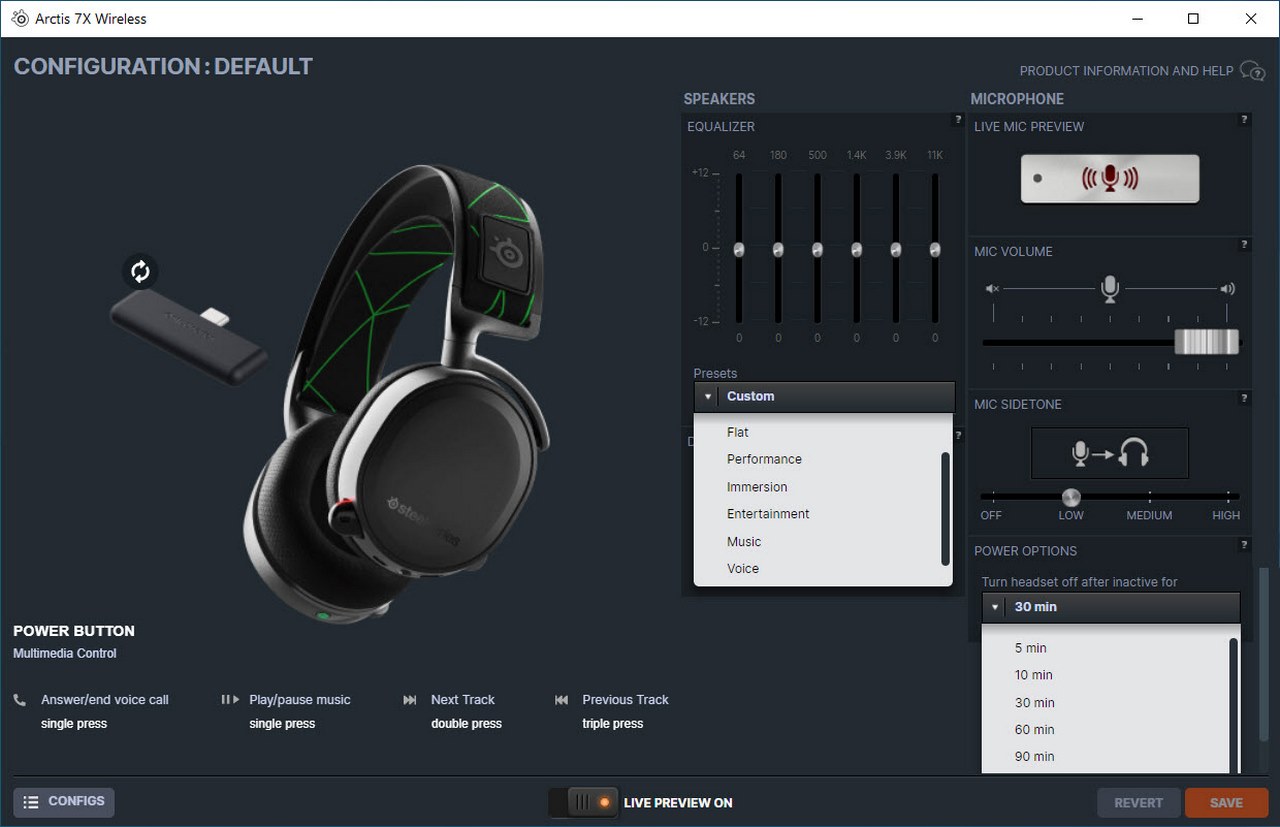The width and height of the screenshot is (1280, 827).
Task: Click the POWER BUTTON heading
Action: point(74,631)
